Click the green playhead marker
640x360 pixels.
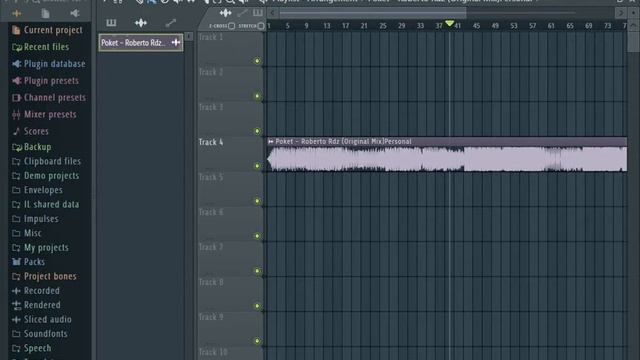click(449, 24)
